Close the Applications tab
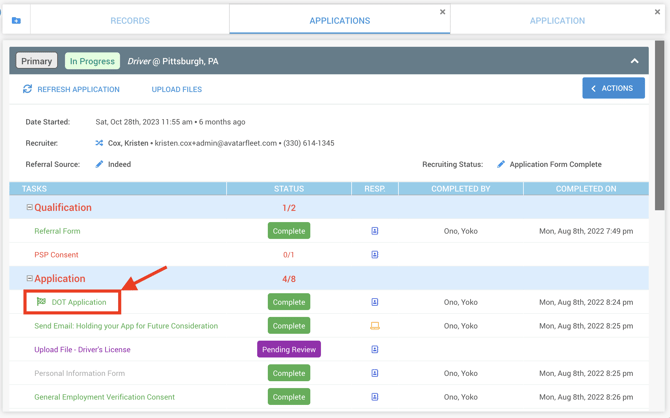 click(x=443, y=12)
